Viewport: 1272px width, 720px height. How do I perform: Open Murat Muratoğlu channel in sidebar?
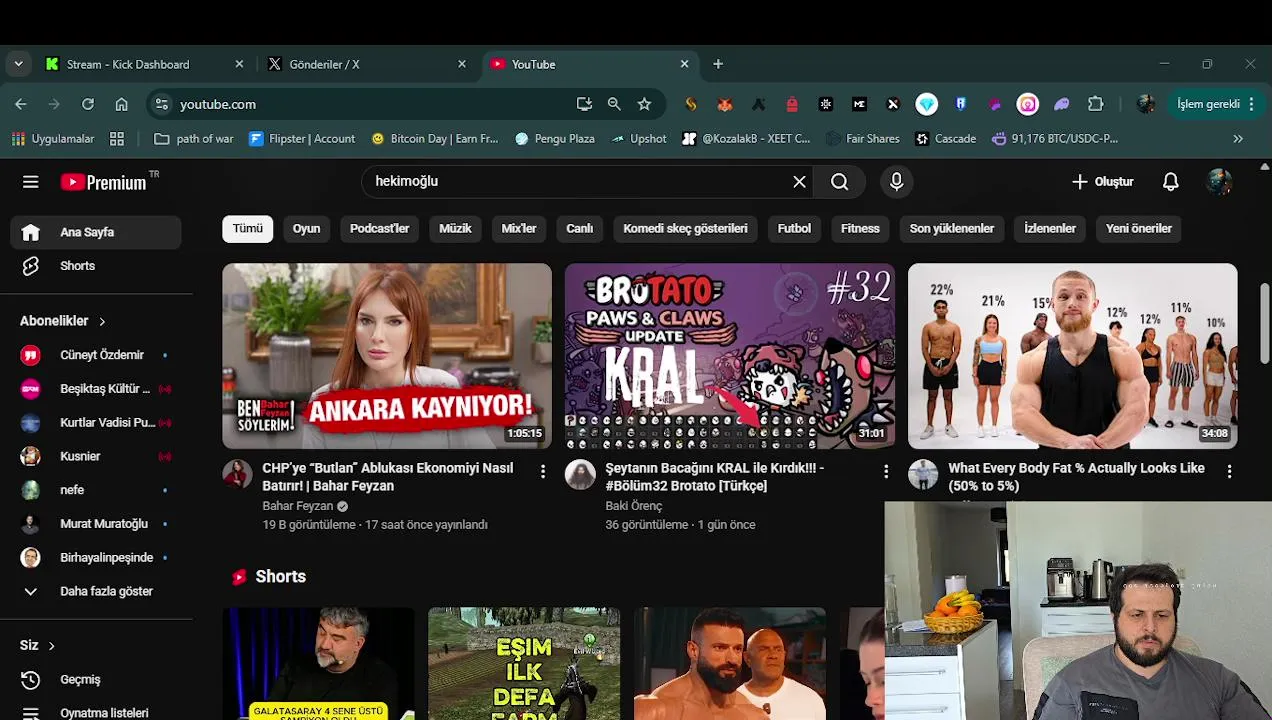pos(96,524)
